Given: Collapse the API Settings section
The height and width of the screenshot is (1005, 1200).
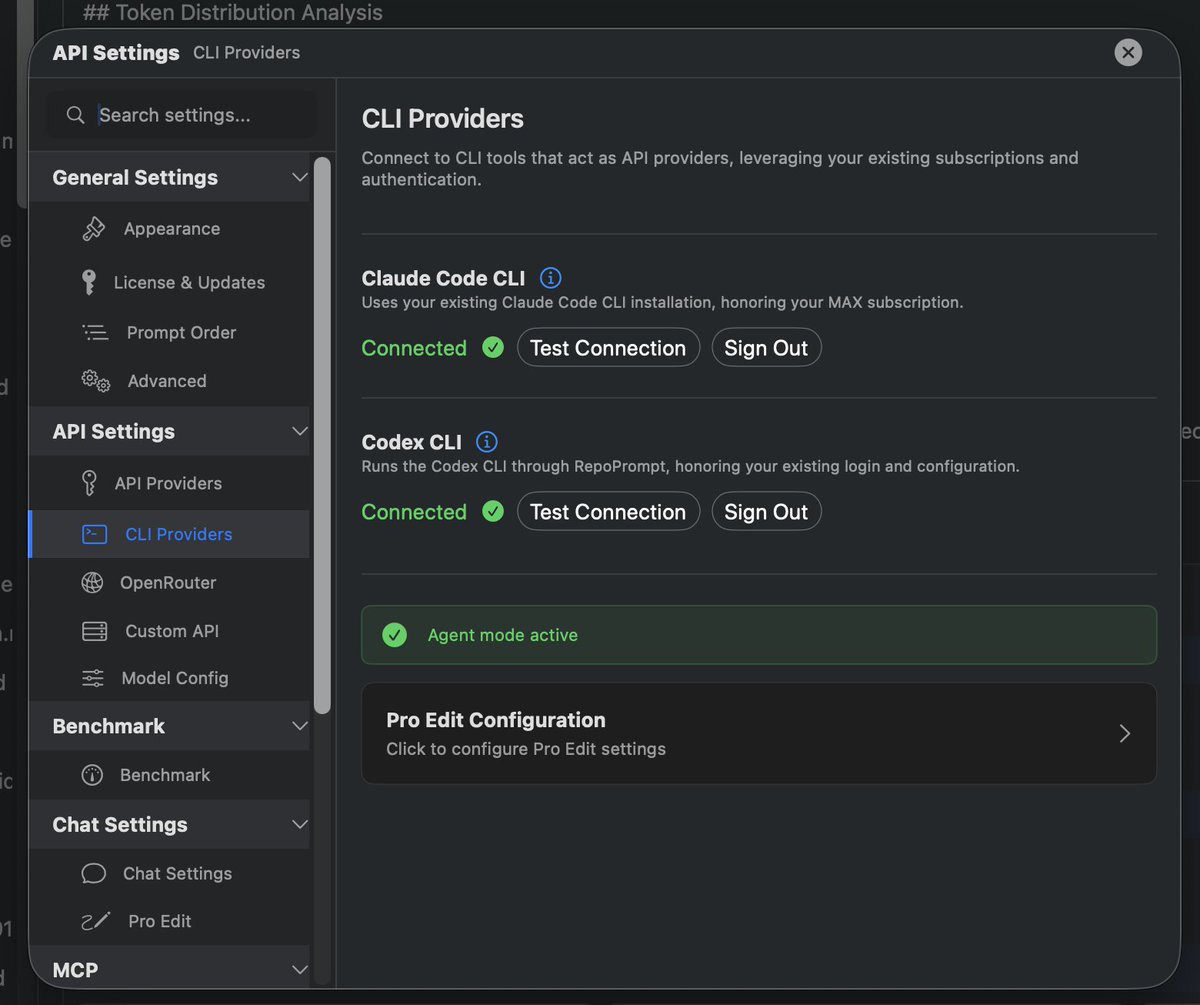Looking at the screenshot, I should coord(299,431).
